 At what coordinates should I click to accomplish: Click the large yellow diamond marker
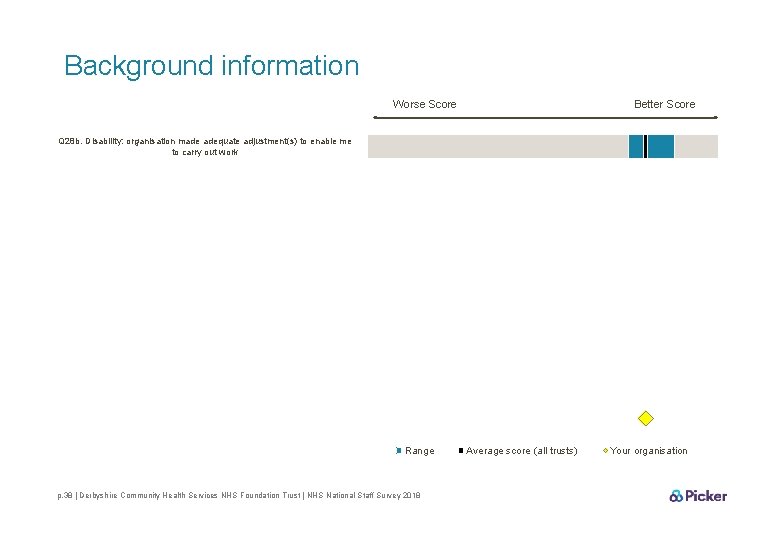(645, 419)
